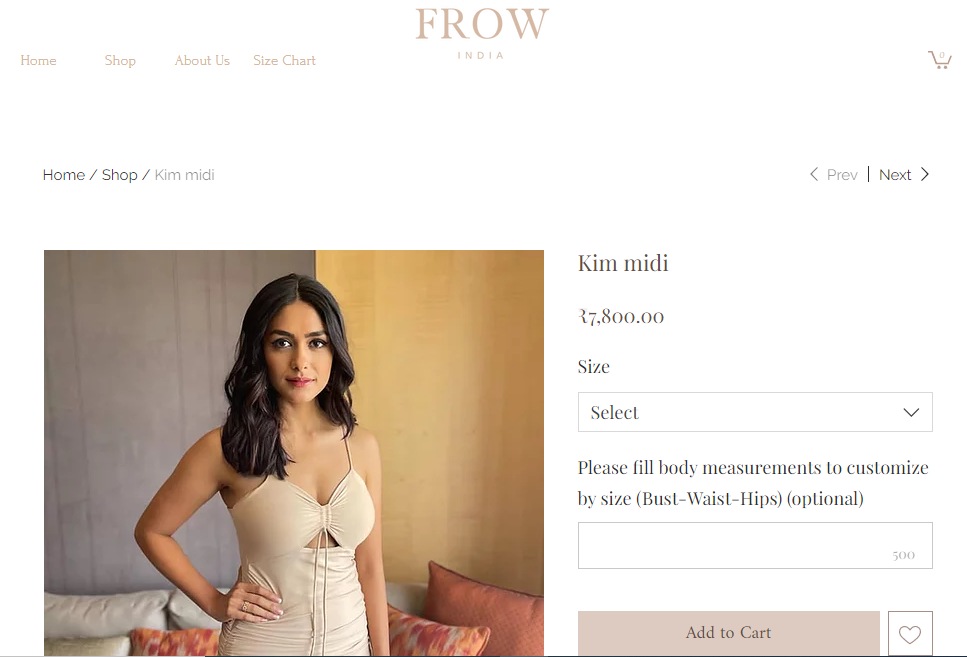Viewport: 967px width, 657px height.
Task: Click the FROW India logo
Action: click(x=482, y=33)
